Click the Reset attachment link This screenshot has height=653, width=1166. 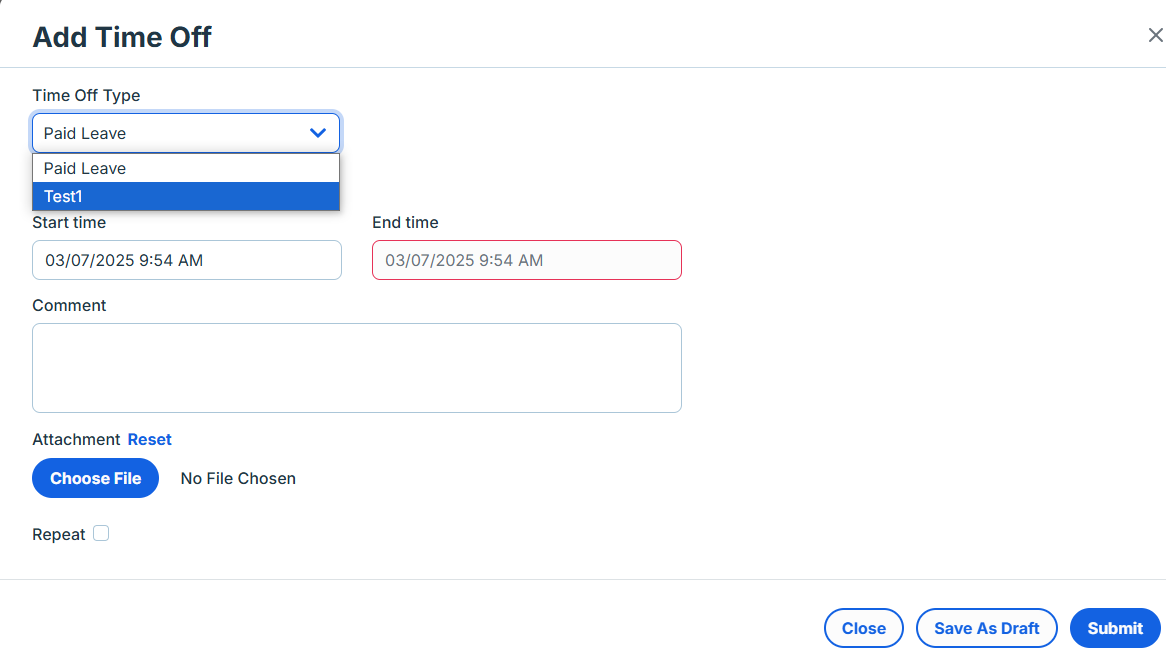pos(149,440)
